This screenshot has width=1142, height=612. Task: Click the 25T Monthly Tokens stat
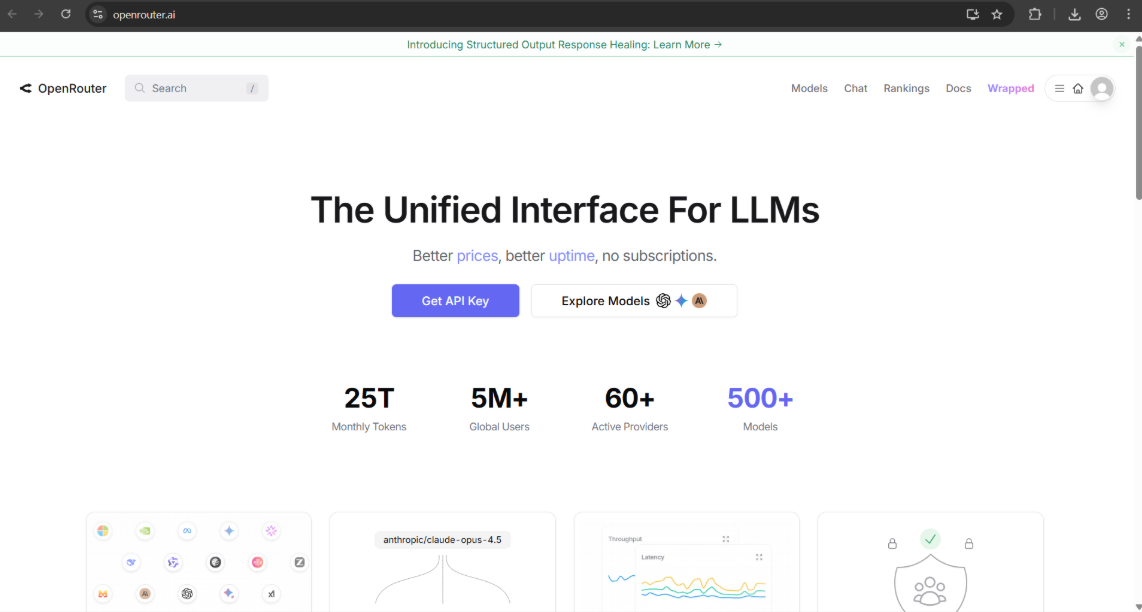pos(369,408)
